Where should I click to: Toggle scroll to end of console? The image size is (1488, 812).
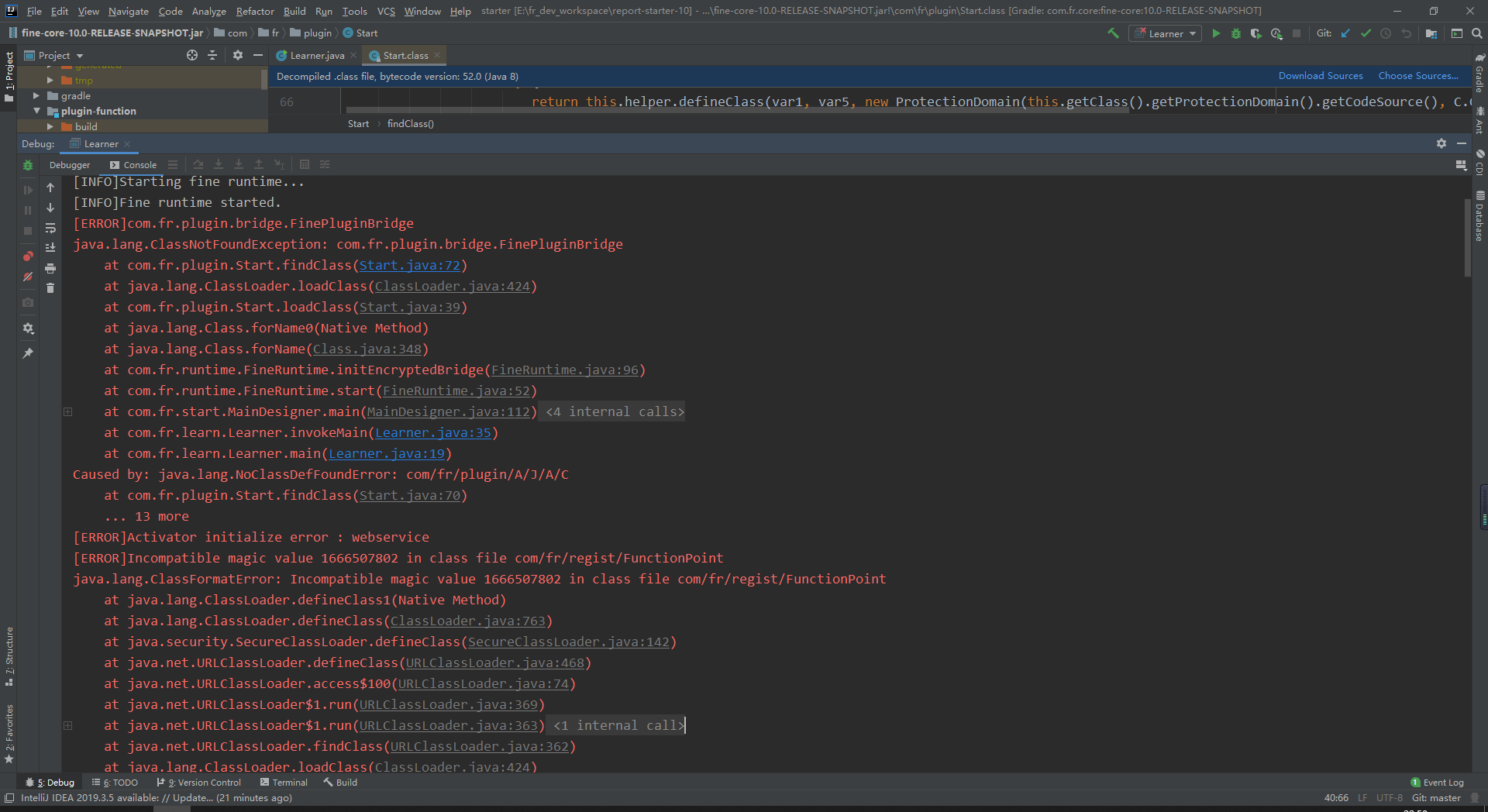[50, 248]
